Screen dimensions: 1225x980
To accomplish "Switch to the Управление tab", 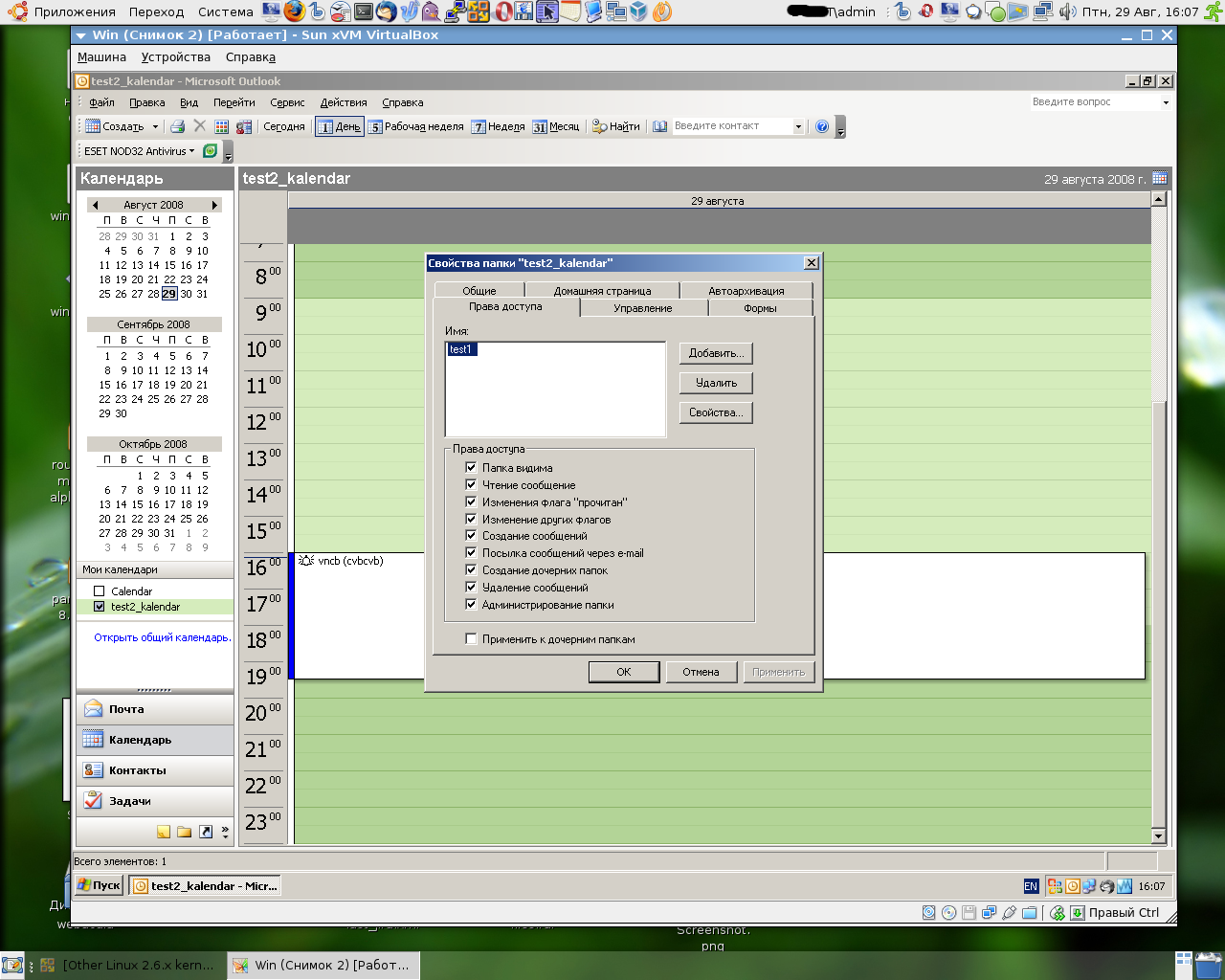I will (643, 308).
